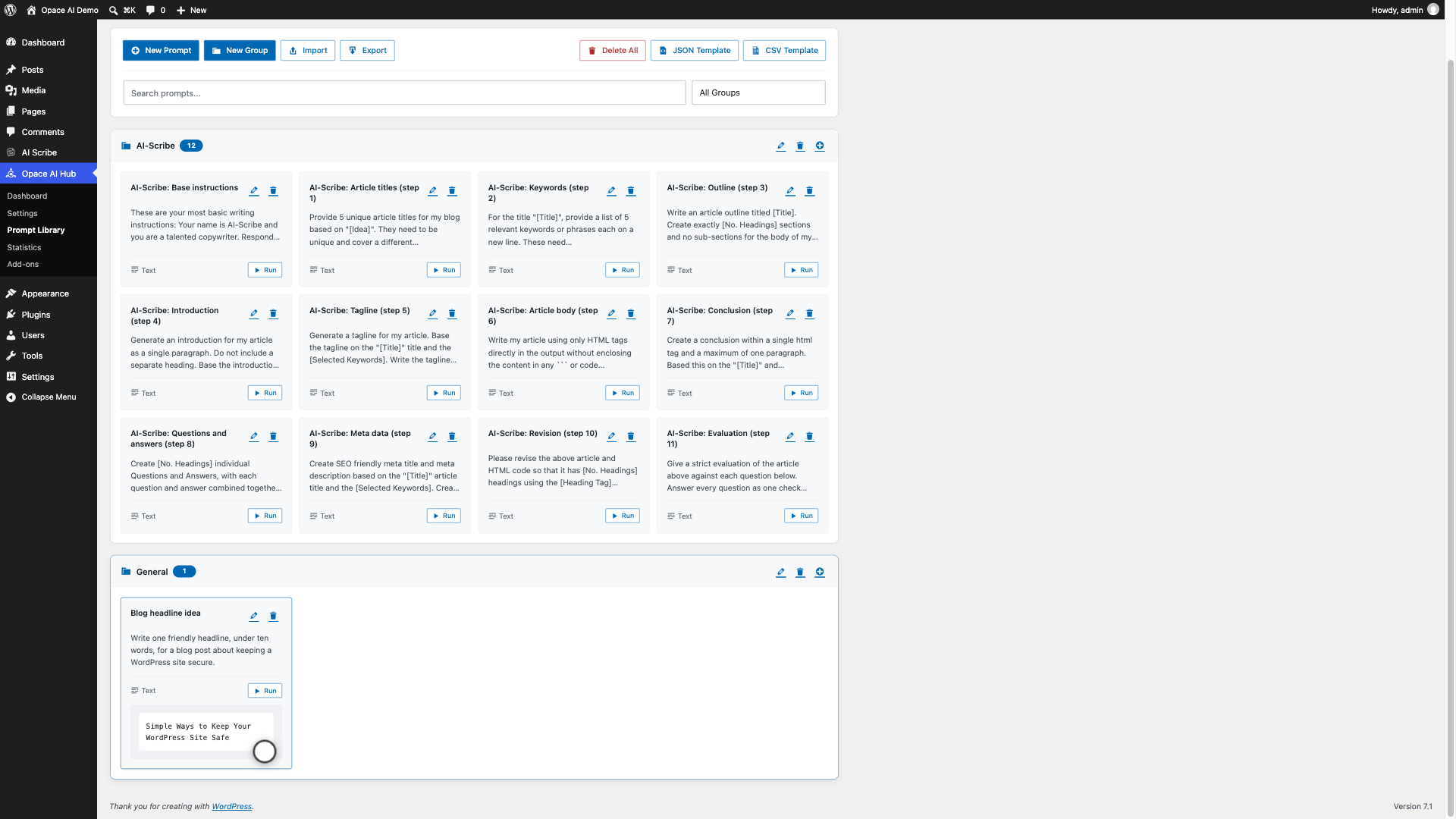This screenshot has height=819, width=1456.
Task: Open the Media menu in sidebar
Action: point(49,90)
